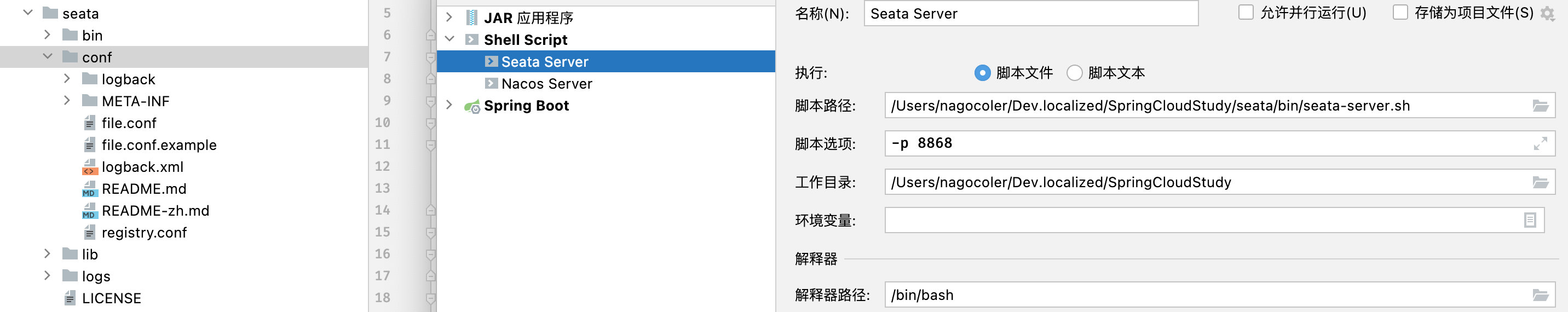Select the script text radio button
Screen dimensions: 1568x312
point(1074,73)
